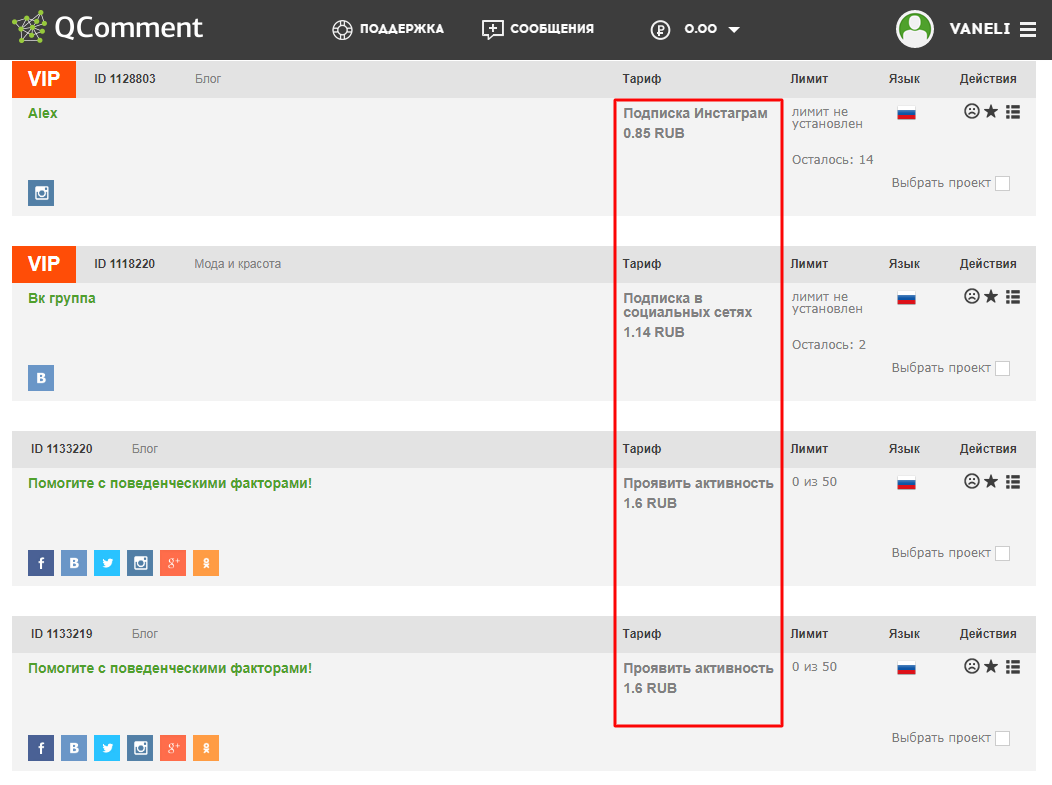The width and height of the screenshot is (1052, 785).
Task: Tick Выбрать проект checkbox on project 1133219
Action: 1001,738
